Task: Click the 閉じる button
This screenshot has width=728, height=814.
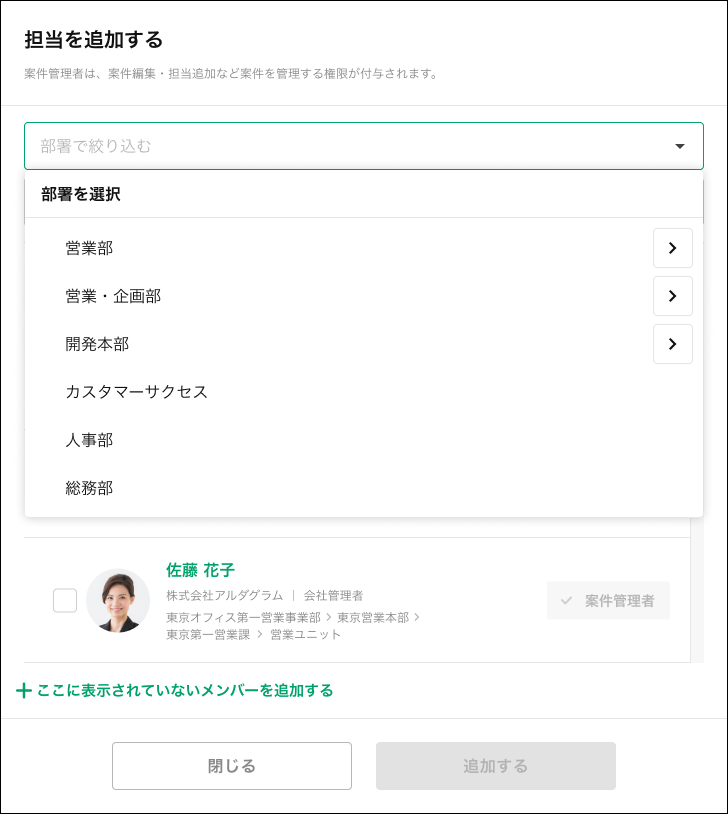Action: click(232, 766)
